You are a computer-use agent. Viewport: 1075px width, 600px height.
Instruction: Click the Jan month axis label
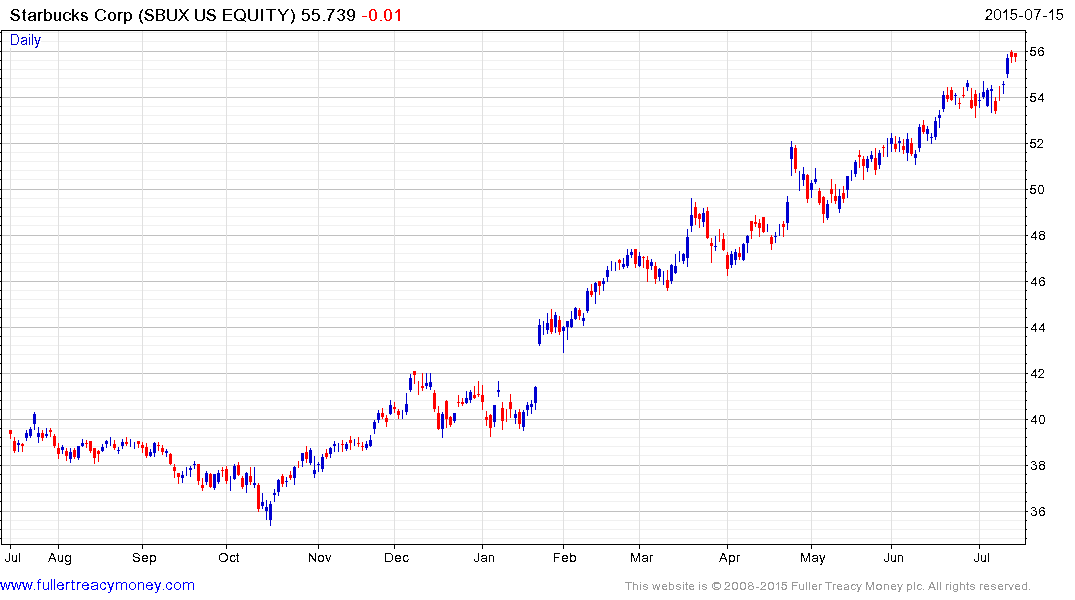click(484, 558)
